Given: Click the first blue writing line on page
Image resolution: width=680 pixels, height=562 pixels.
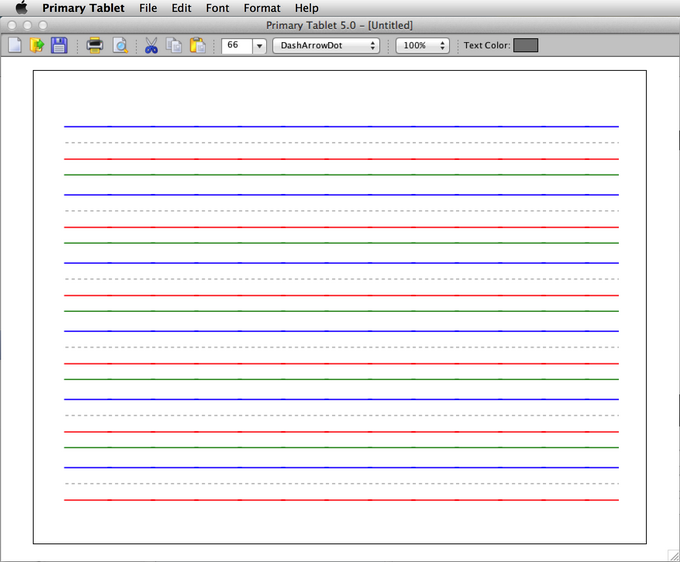Looking at the screenshot, I should pos(340,127).
